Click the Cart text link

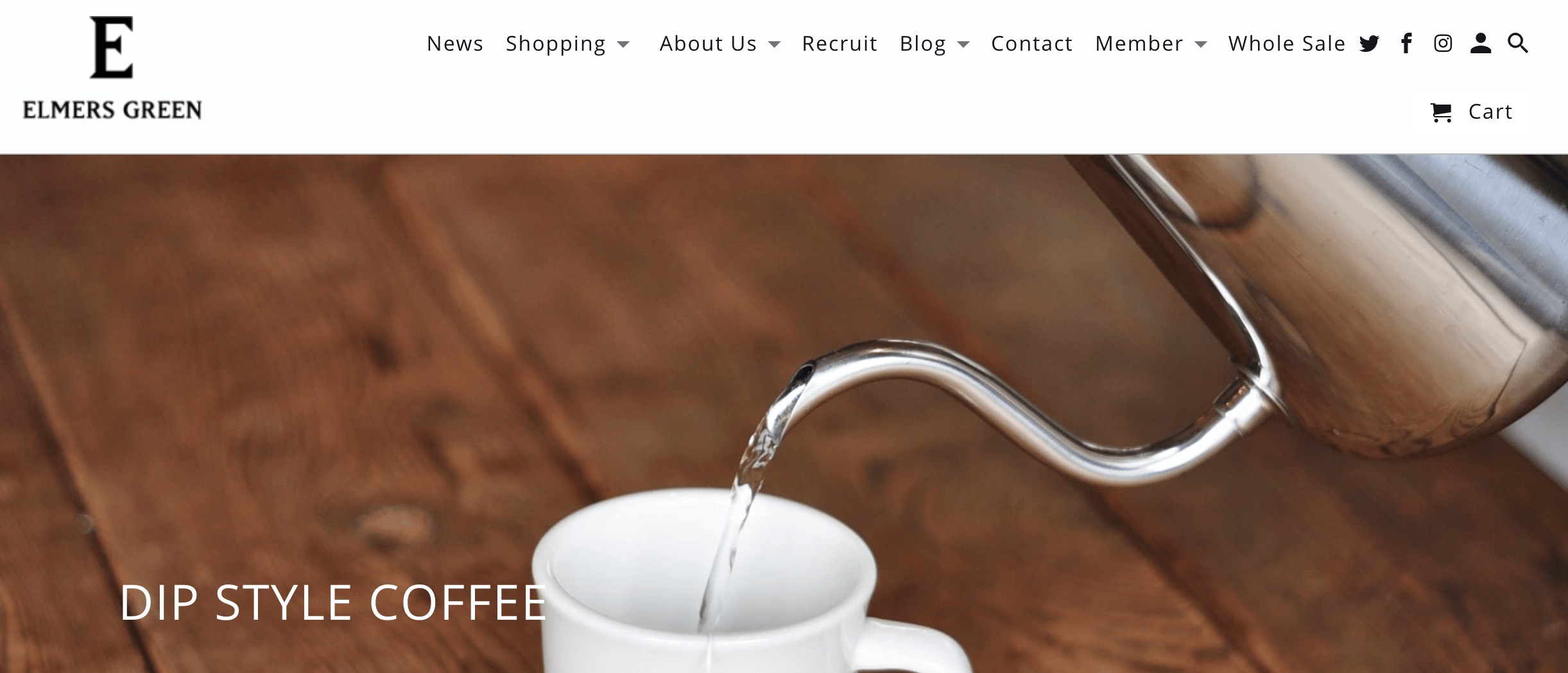[1490, 112]
